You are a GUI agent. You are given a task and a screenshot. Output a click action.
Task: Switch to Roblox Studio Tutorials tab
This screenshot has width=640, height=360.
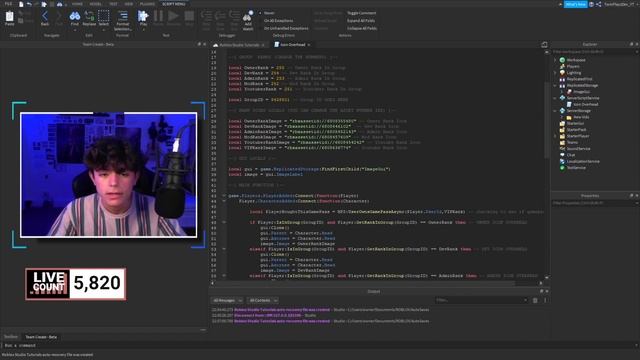tap(239, 44)
